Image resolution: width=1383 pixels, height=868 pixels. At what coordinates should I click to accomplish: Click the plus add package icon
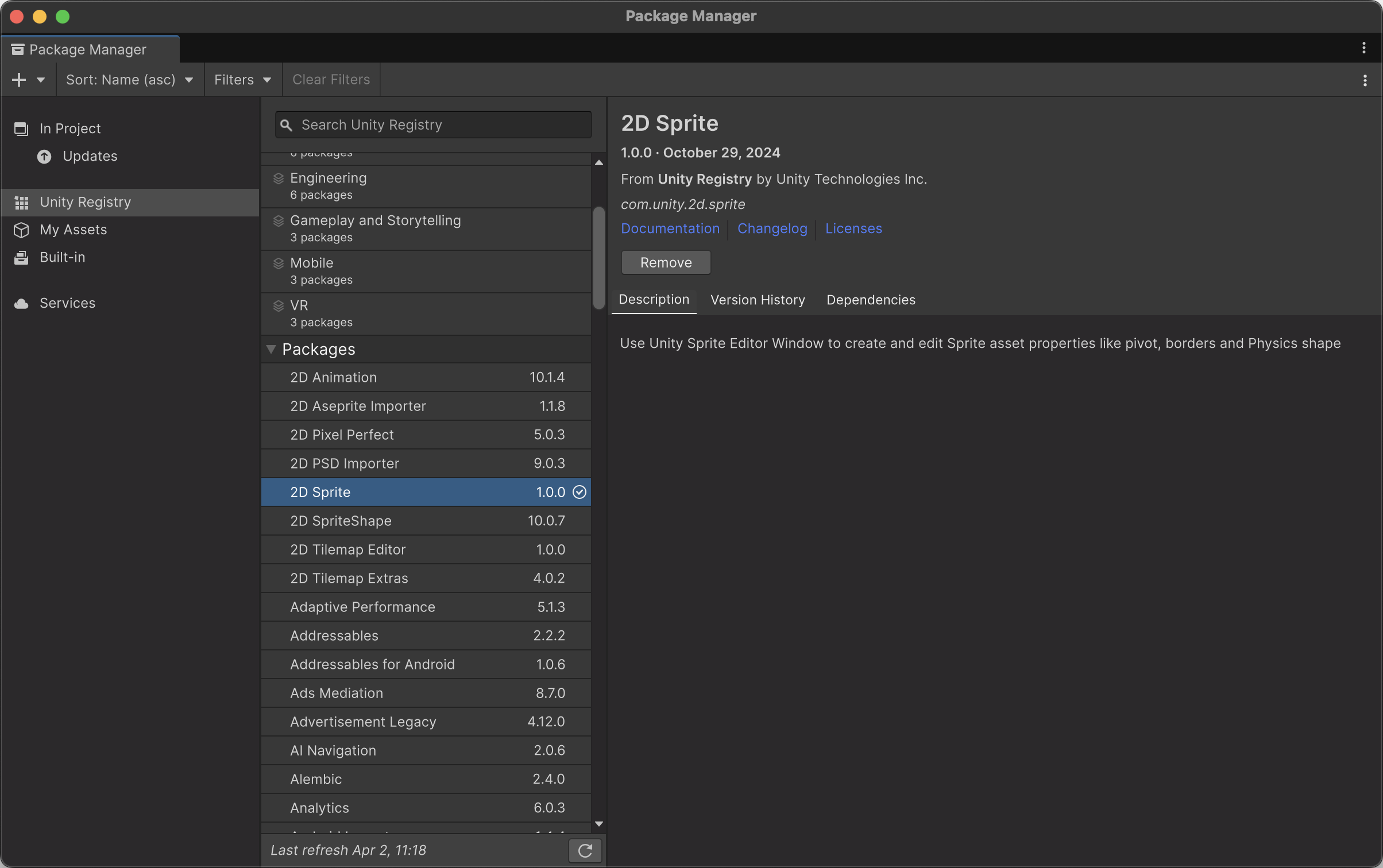tap(19, 80)
